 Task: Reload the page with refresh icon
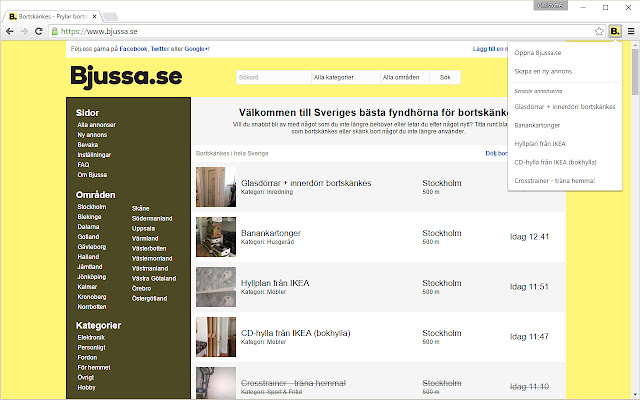pyautogui.click(x=38, y=31)
